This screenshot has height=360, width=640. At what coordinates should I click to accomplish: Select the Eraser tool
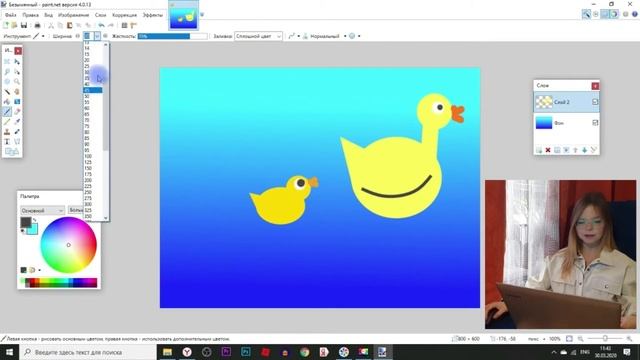[17, 112]
